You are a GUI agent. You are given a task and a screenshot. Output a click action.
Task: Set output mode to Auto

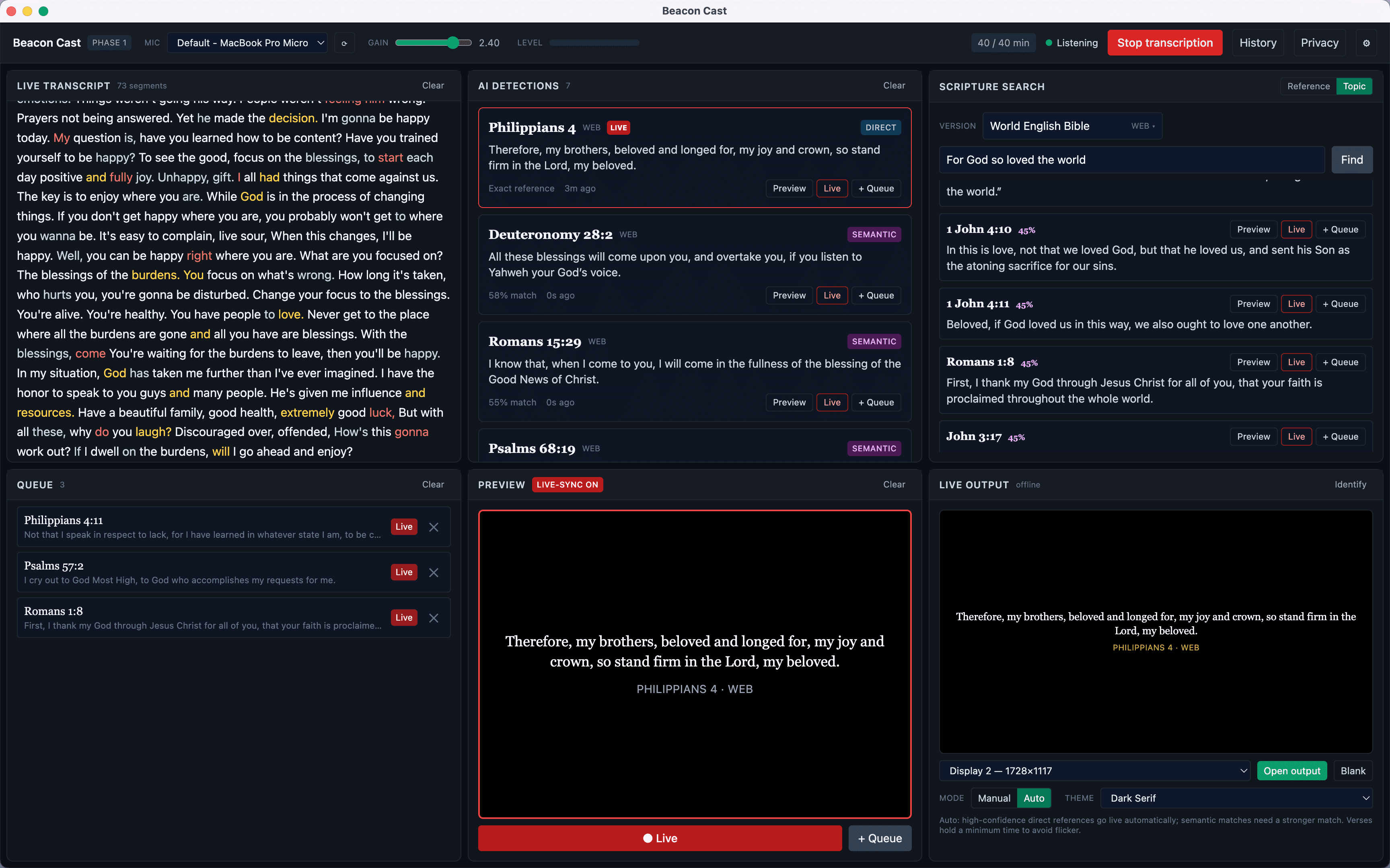pyautogui.click(x=1034, y=798)
